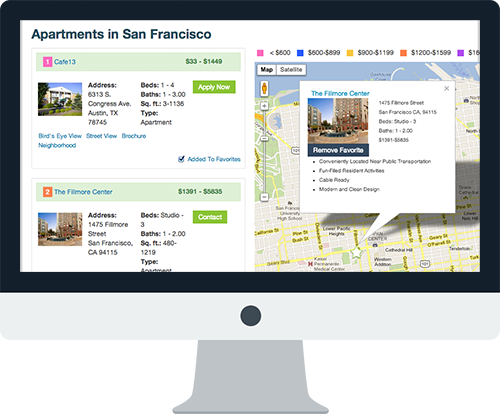500x414 pixels.
Task: Click the Apartments in San Francisco heading
Action: click(121, 34)
